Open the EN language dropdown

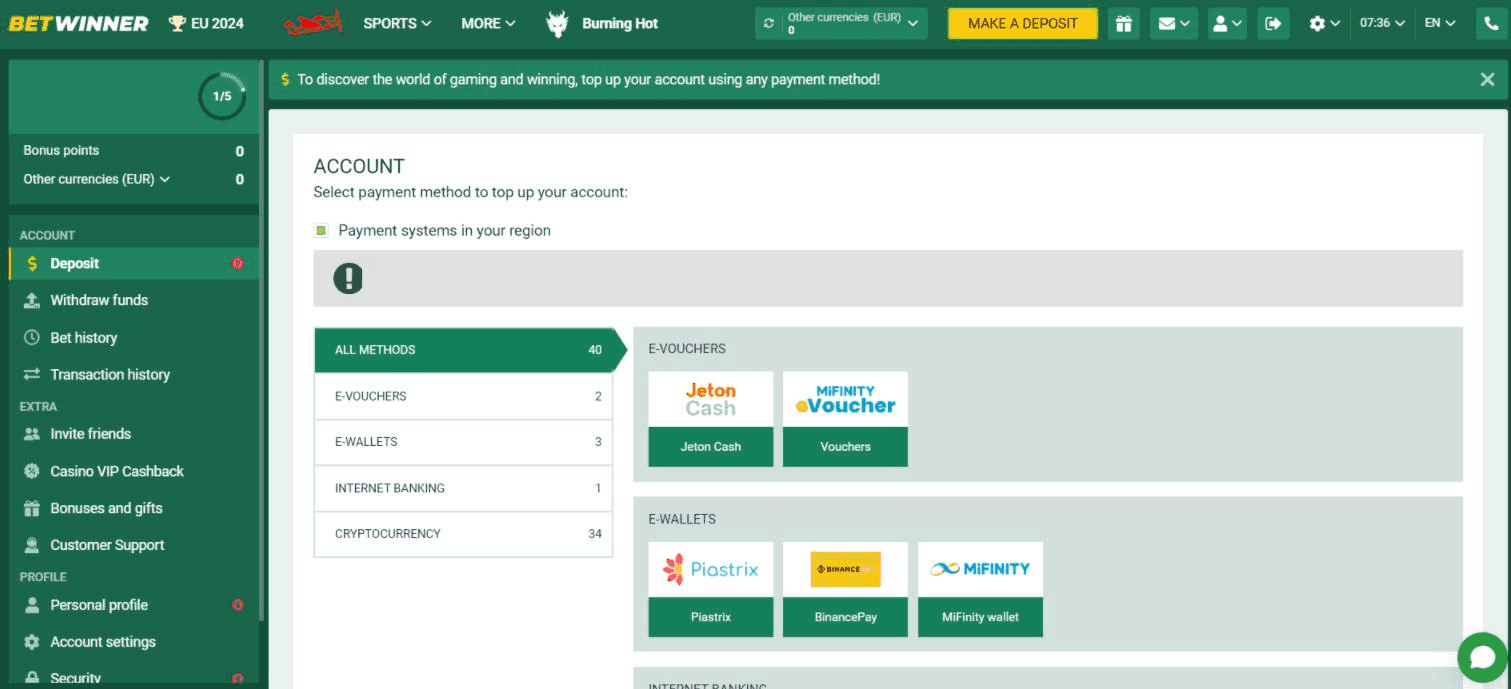1440,23
